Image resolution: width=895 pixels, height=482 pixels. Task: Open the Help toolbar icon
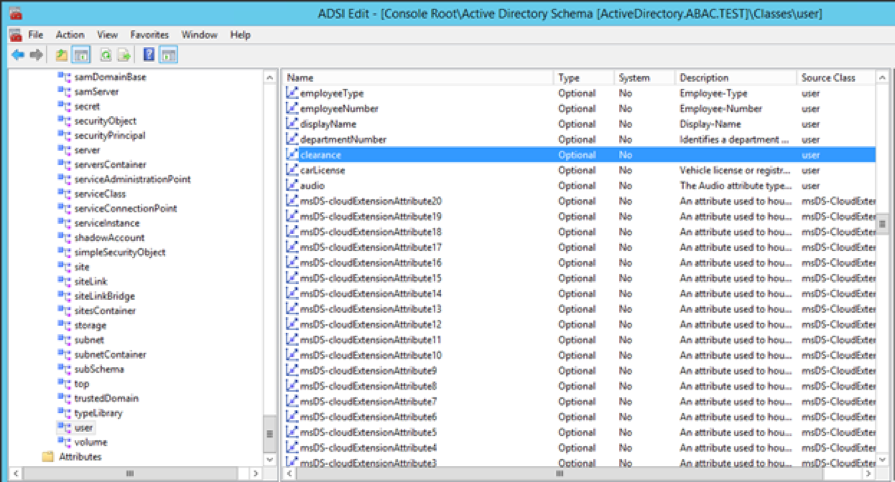(x=148, y=55)
